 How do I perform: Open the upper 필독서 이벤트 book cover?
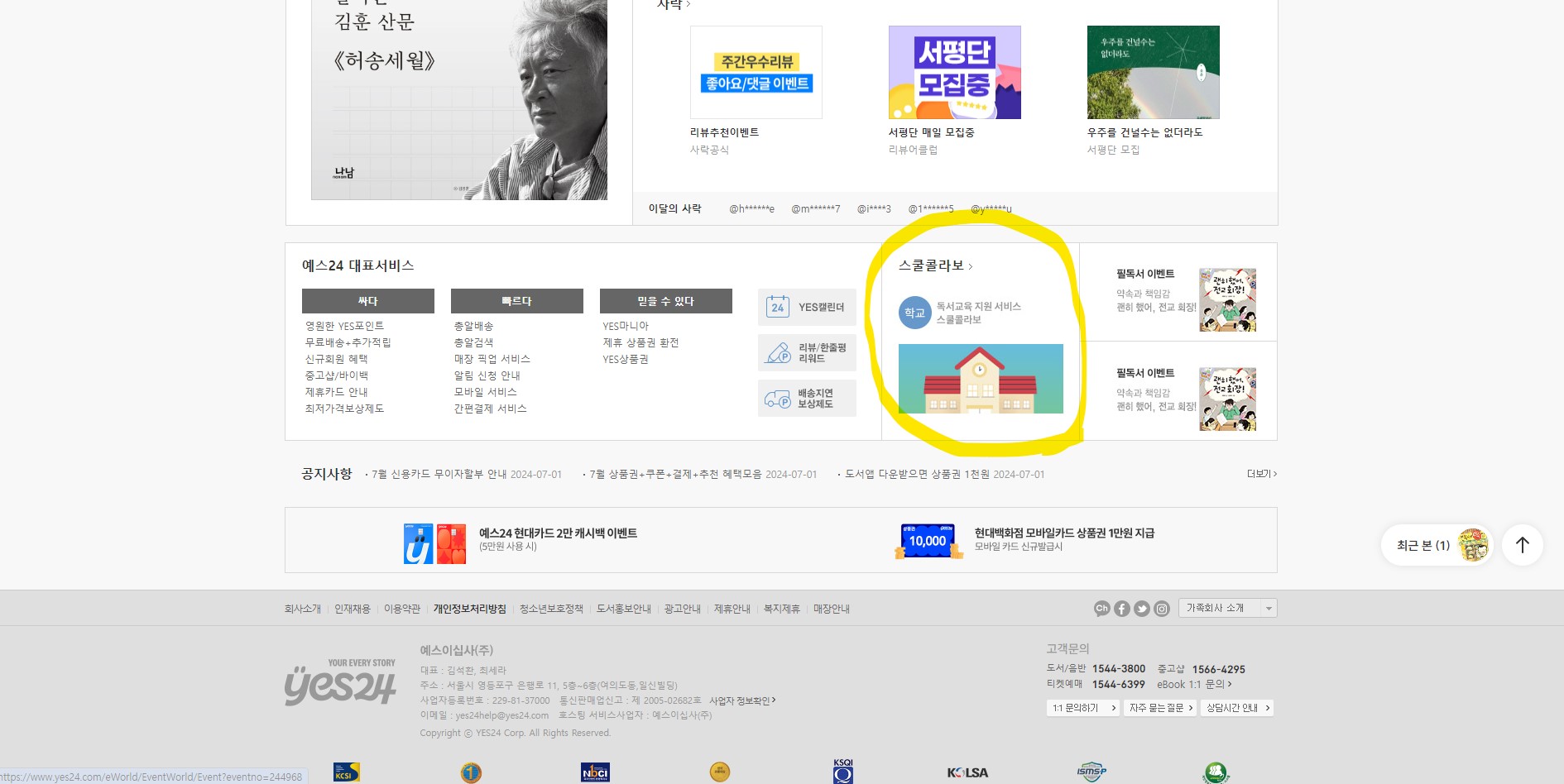click(x=1228, y=299)
